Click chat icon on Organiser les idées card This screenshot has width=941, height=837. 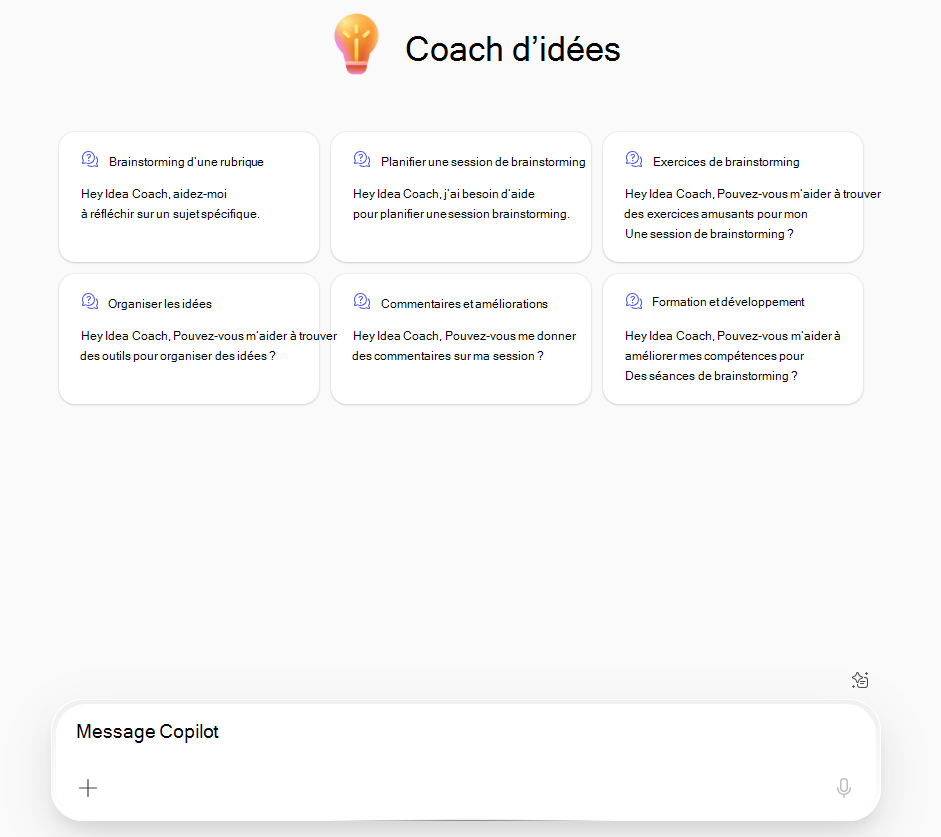90,301
